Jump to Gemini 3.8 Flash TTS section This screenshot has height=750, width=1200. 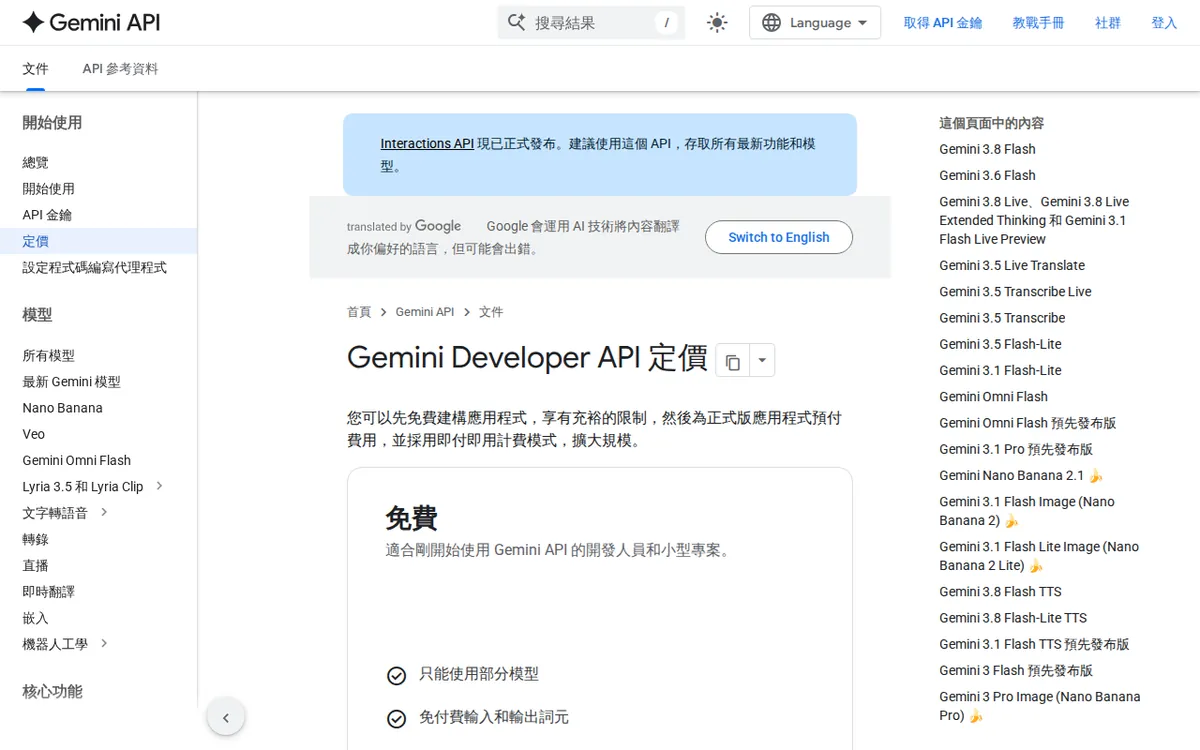coord(1000,591)
